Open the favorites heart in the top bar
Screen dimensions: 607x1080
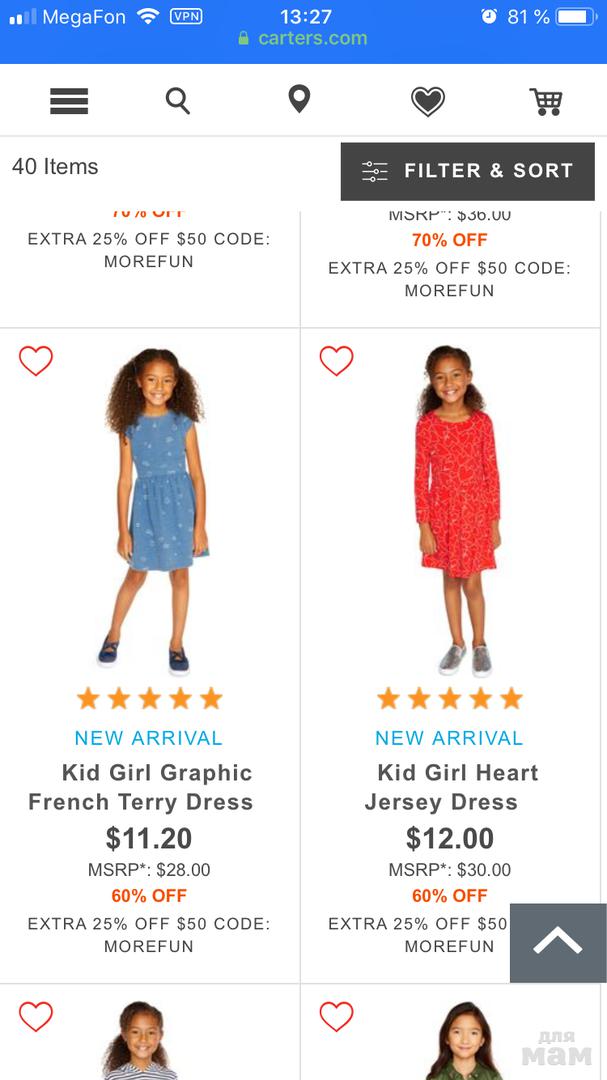click(x=428, y=101)
